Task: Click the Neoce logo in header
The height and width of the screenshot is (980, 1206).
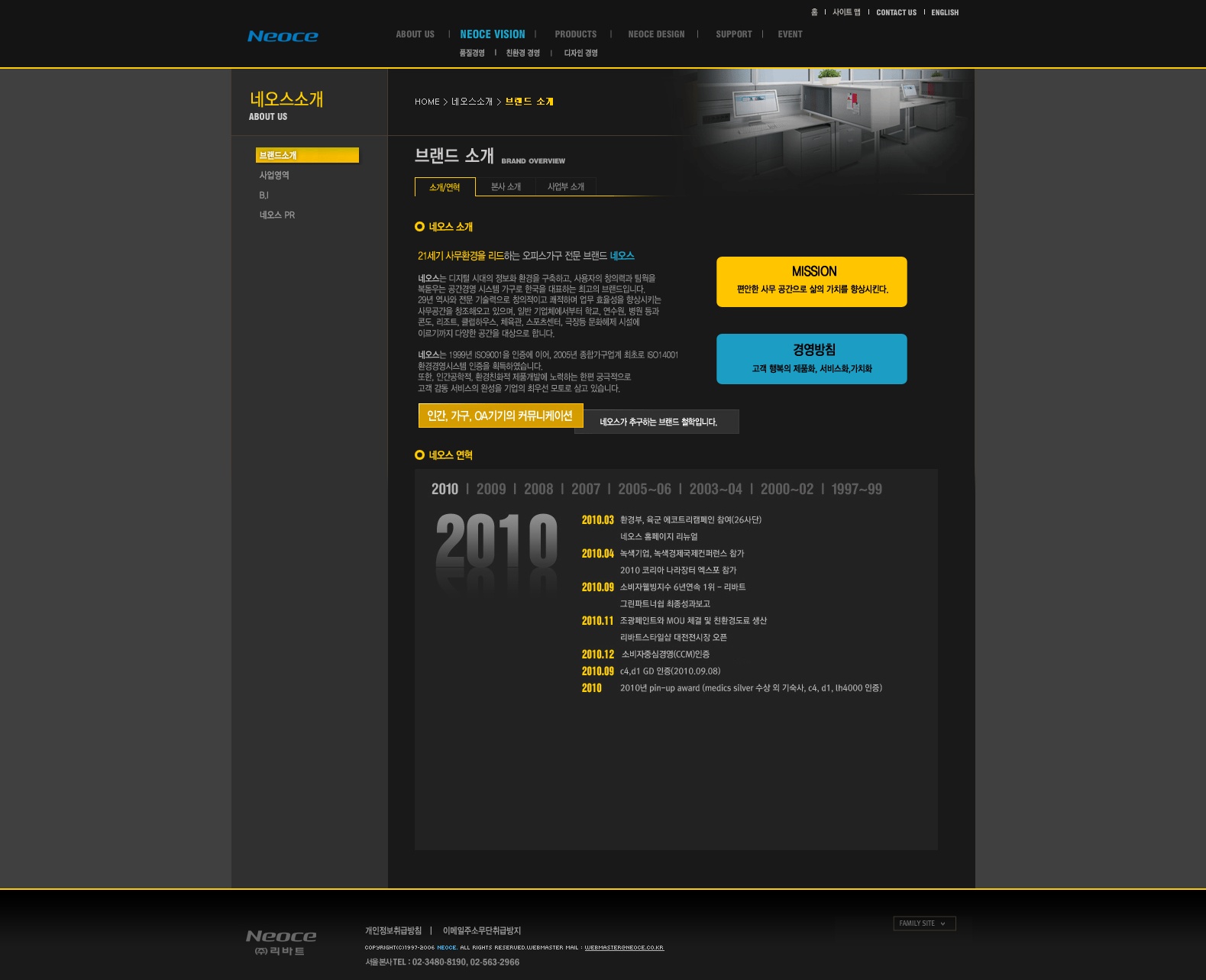Action: click(283, 36)
